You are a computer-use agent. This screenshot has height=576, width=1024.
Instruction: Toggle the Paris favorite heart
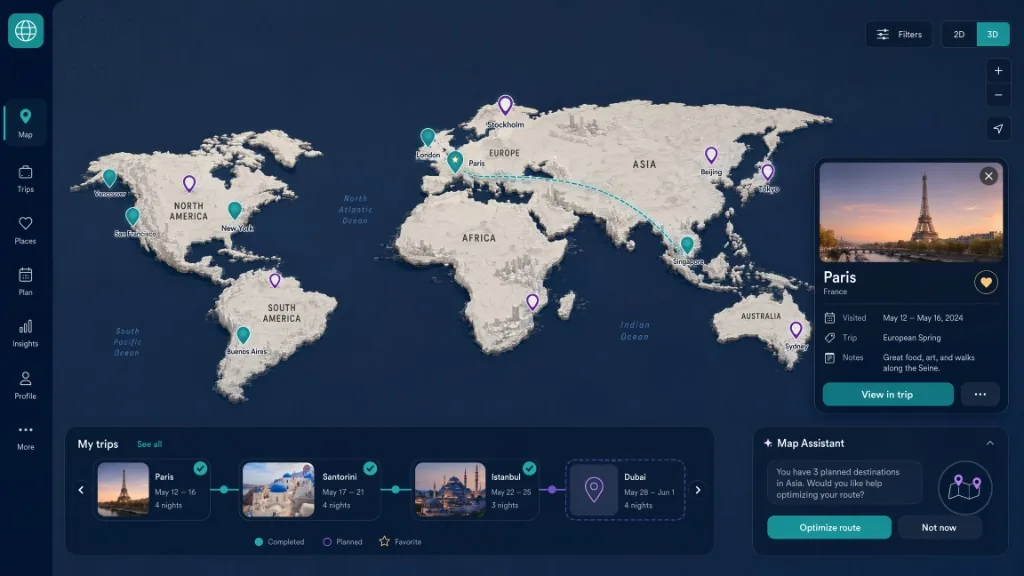[x=985, y=283]
